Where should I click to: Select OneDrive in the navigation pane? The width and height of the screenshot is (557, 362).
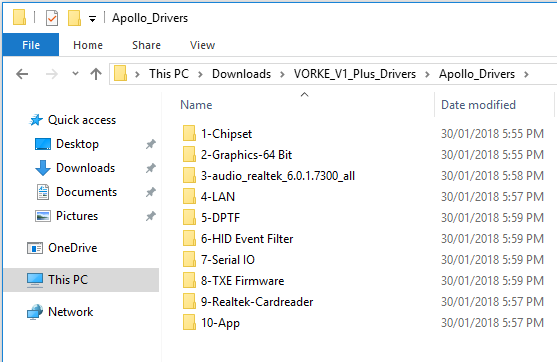click(x=72, y=248)
